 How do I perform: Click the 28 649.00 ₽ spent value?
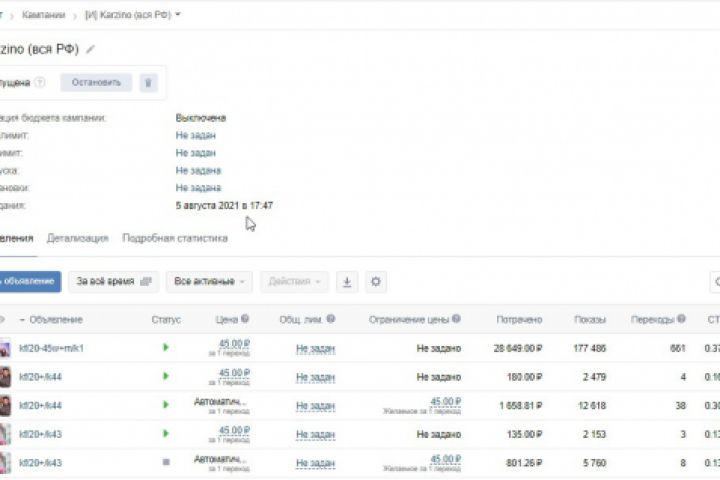pyautogui.click(x=518, y=349)
